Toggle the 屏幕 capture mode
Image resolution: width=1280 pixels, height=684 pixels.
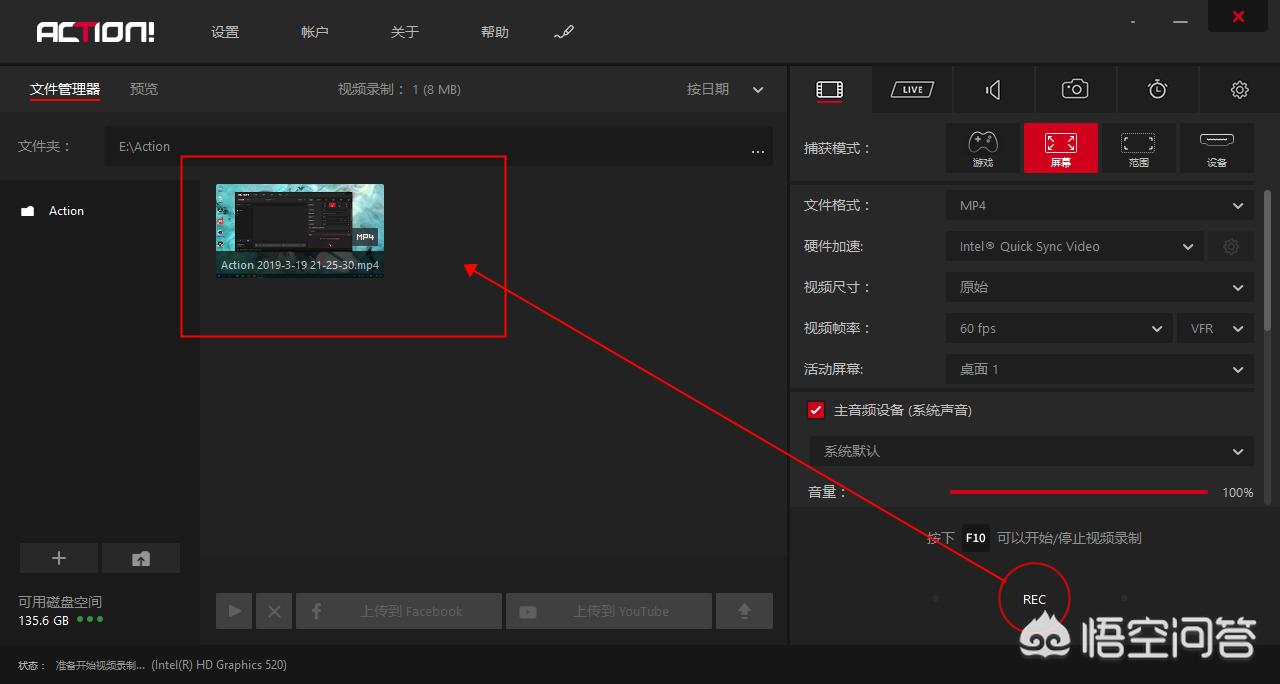tap(1060, 147)
